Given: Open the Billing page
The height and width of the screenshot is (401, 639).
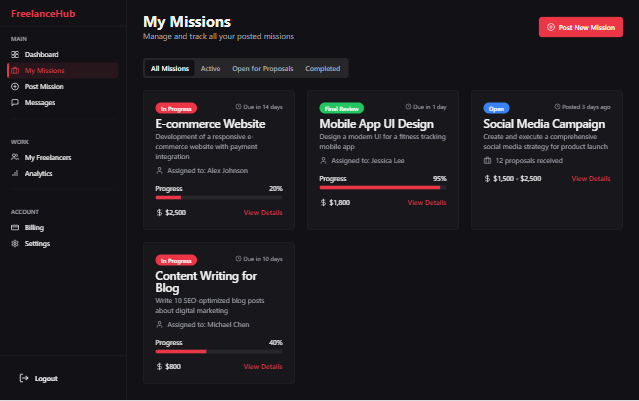Looking at the screenshot, I should pos(63,227).
